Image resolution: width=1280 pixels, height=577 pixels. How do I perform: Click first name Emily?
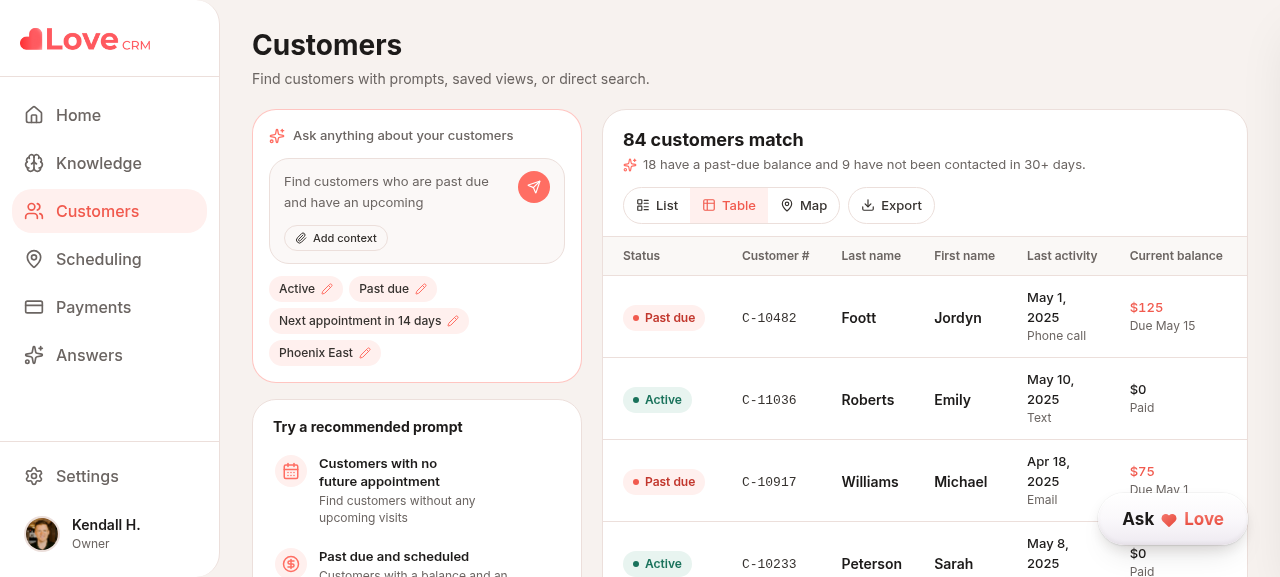tap(952, 400)
